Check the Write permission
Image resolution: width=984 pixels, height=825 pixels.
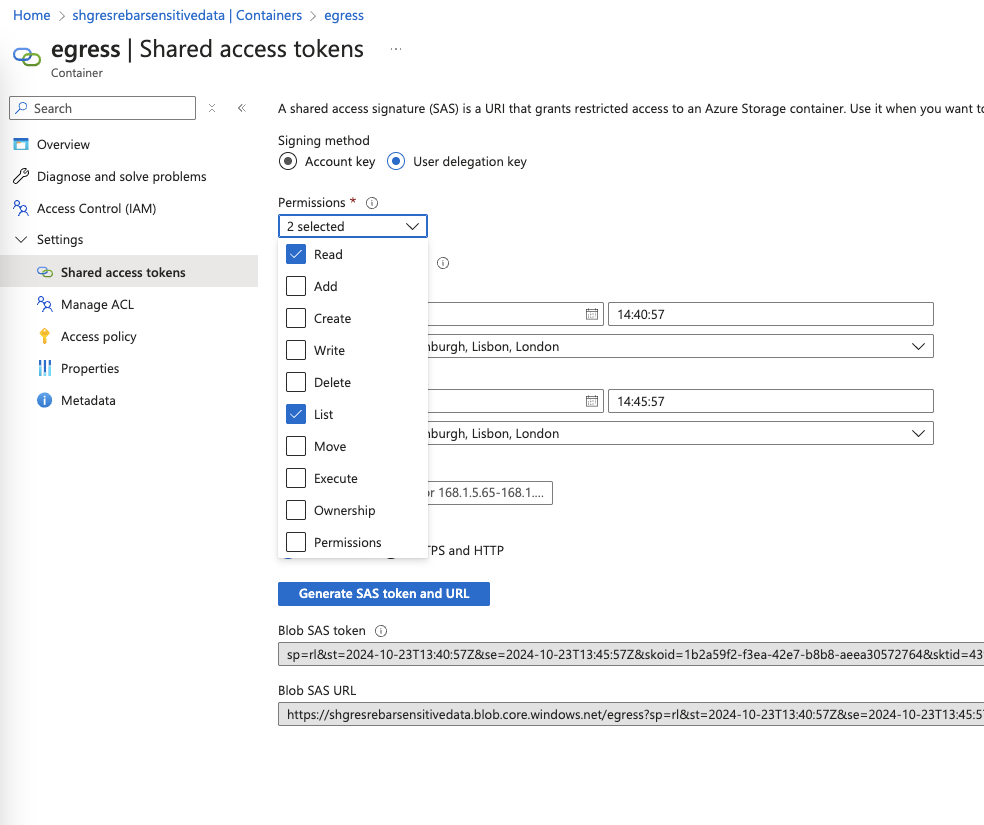pos(296,350)
